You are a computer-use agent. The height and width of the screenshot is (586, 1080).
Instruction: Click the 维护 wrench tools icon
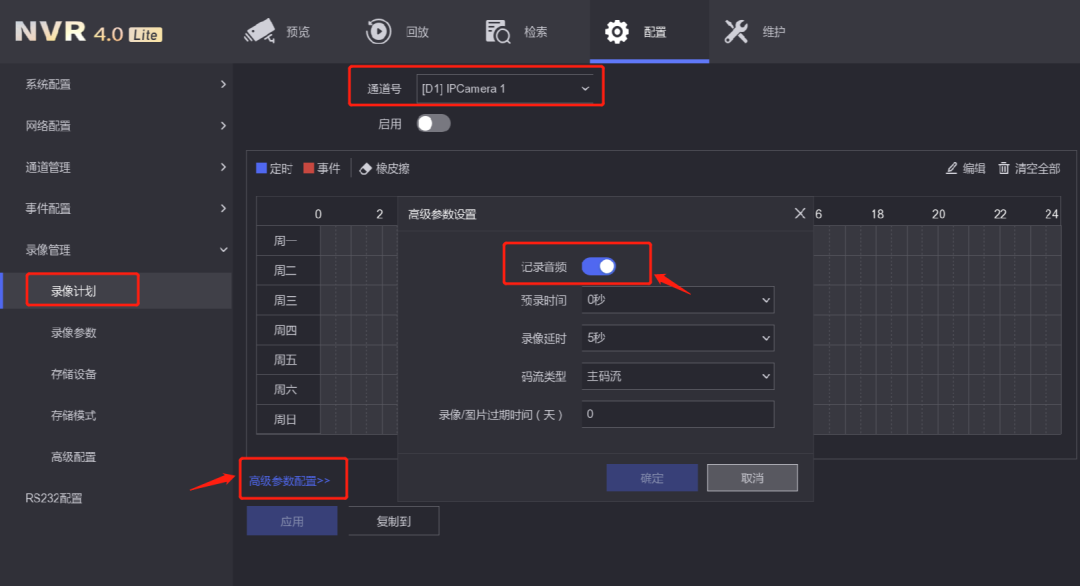[736, 31]
